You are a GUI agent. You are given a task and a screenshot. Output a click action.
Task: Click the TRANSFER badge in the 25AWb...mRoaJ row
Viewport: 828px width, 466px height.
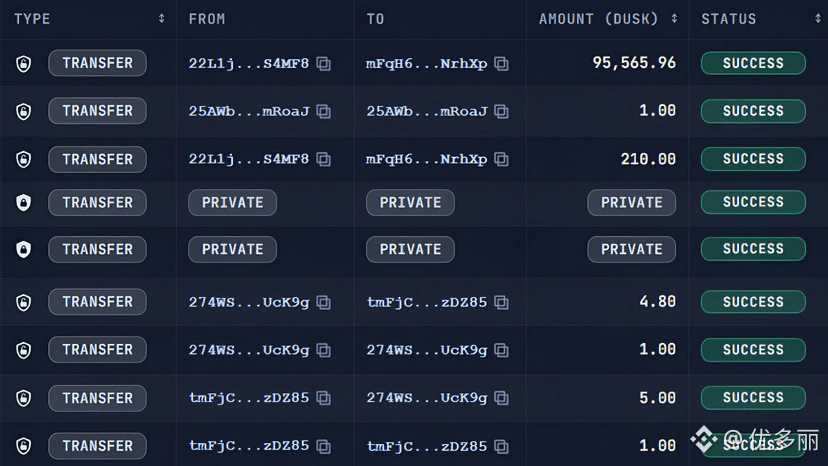point(97,110)
